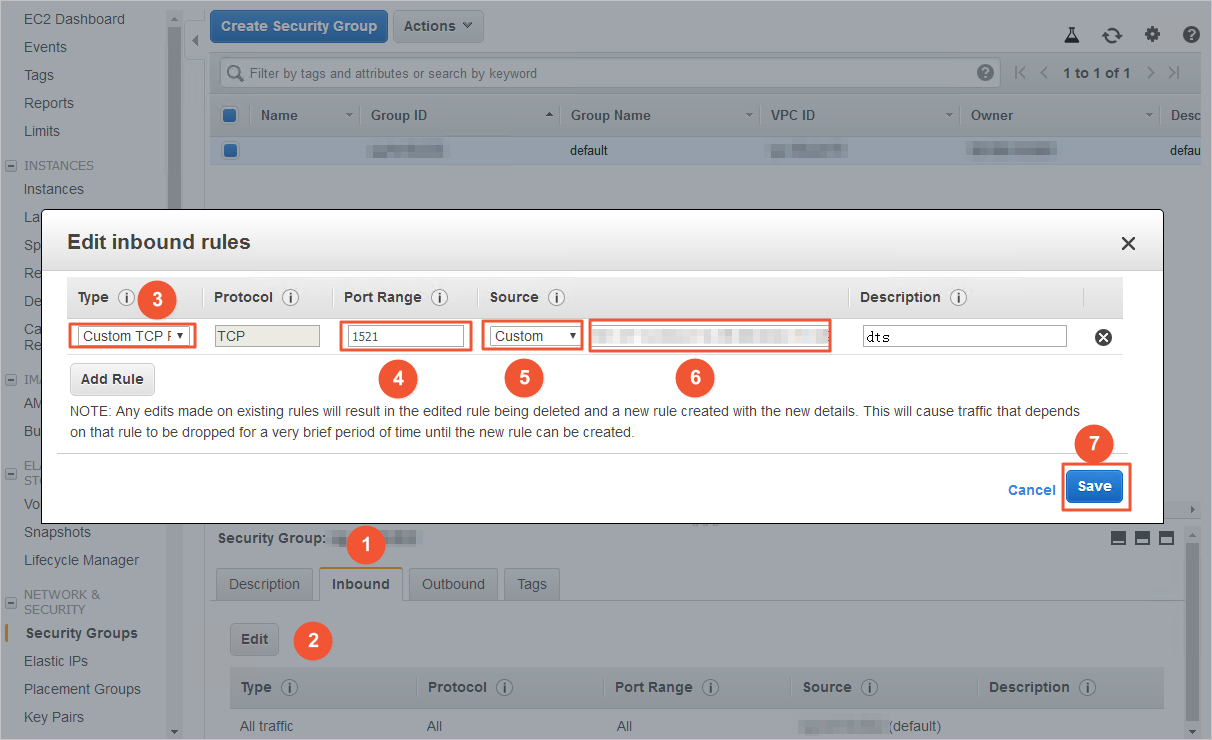
Task: Open the Type dropdown Custom TCP
Action: point(133,336)
